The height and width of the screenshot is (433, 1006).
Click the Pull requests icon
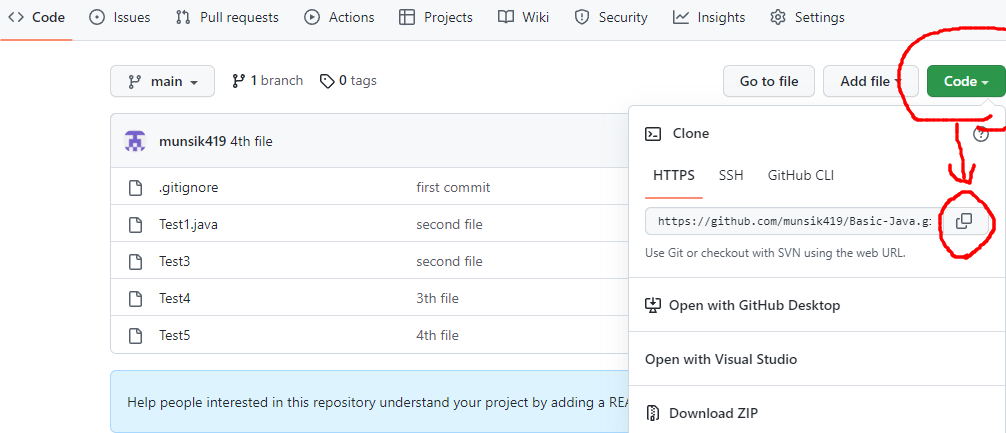[x=183, y=17]
